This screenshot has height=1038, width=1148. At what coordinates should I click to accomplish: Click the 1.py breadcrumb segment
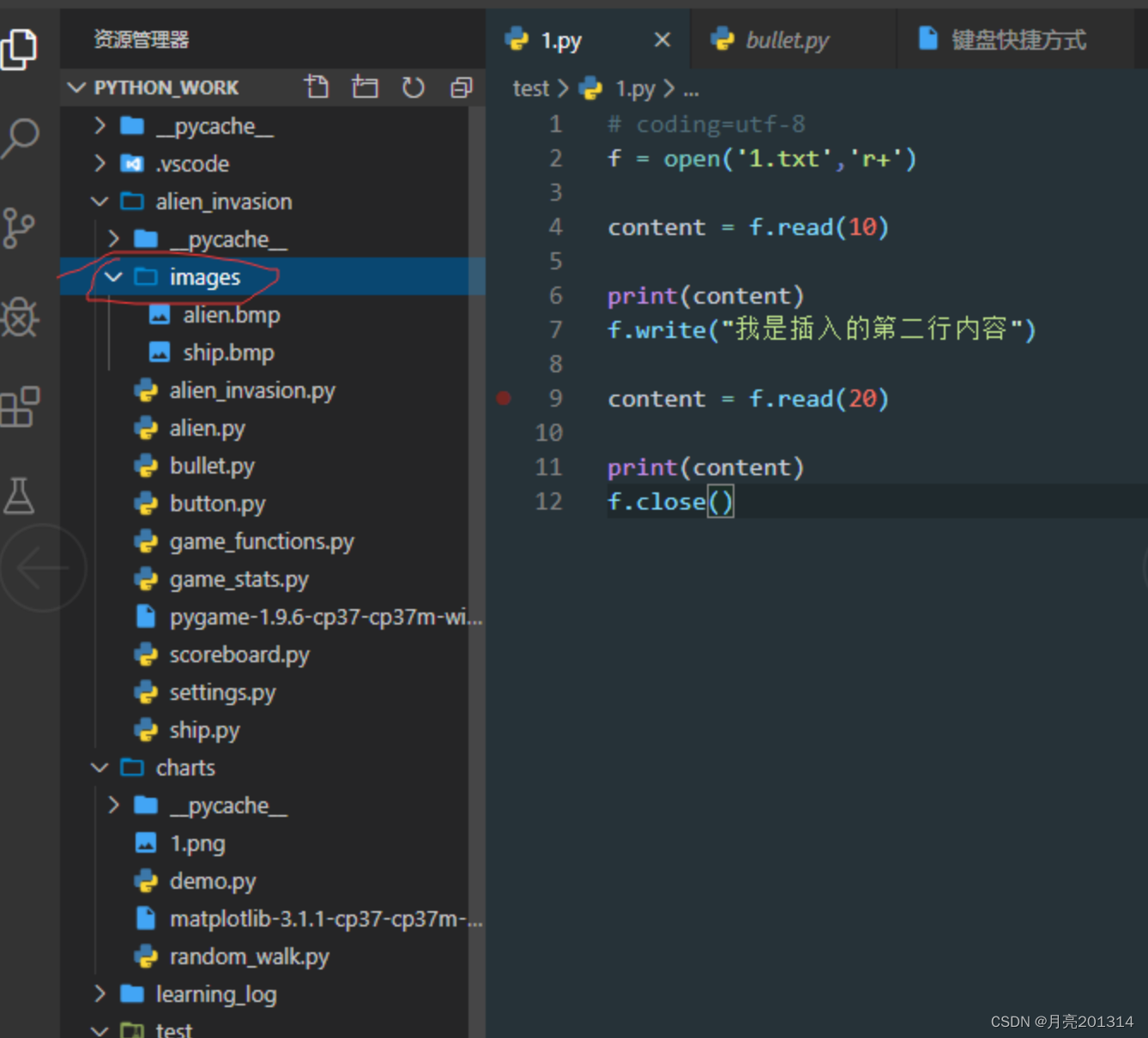coord(635,88)
